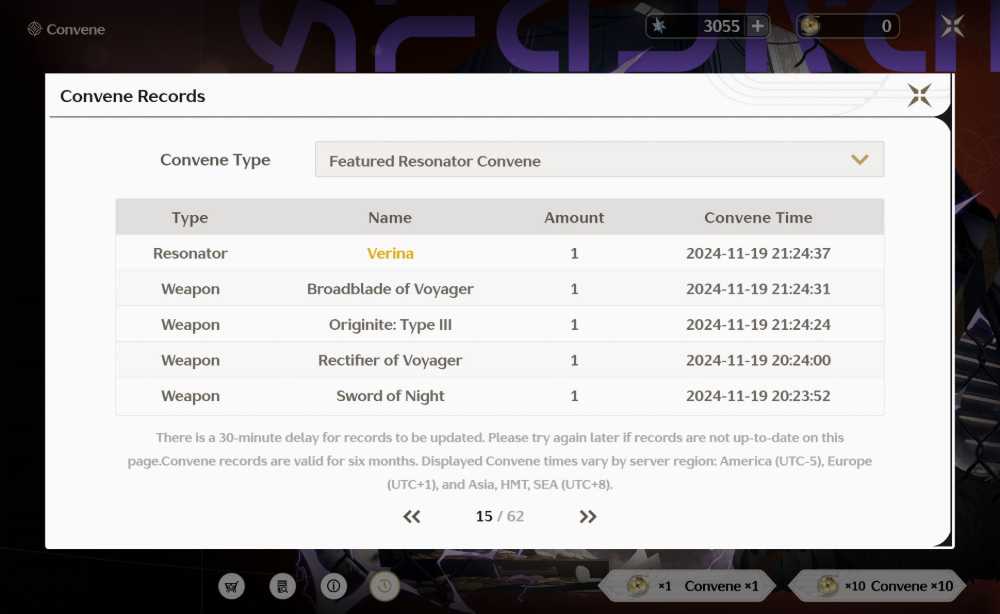Screen dimensions: 1000x614
Task: Open the shop cart icon
Action: (232, 586)
